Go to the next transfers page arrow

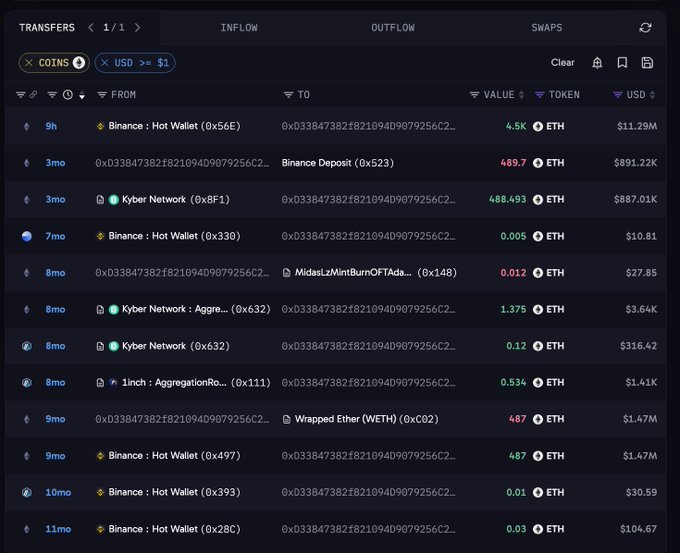point(137,28)
